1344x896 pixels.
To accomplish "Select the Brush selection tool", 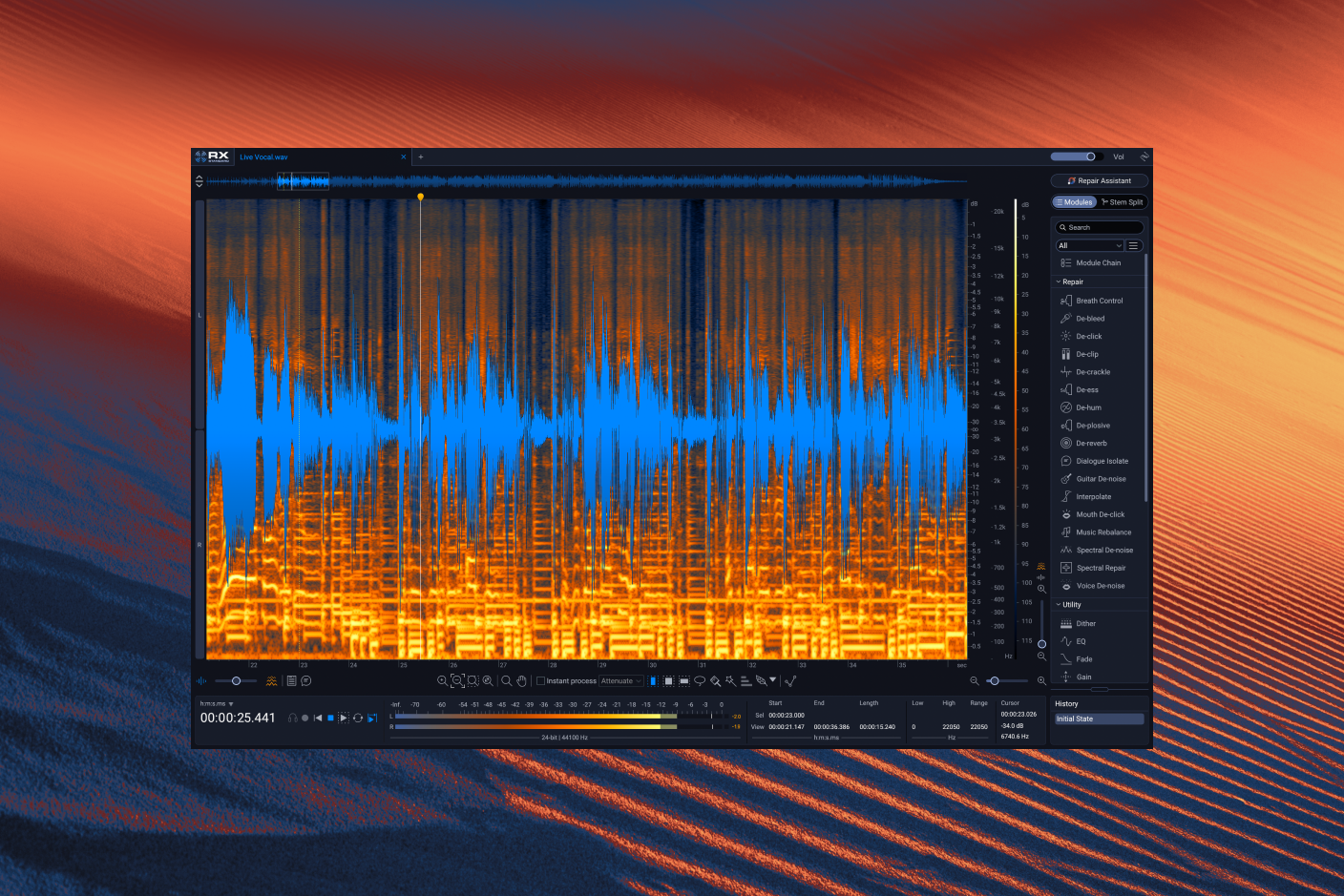I will tap(715, 680).
